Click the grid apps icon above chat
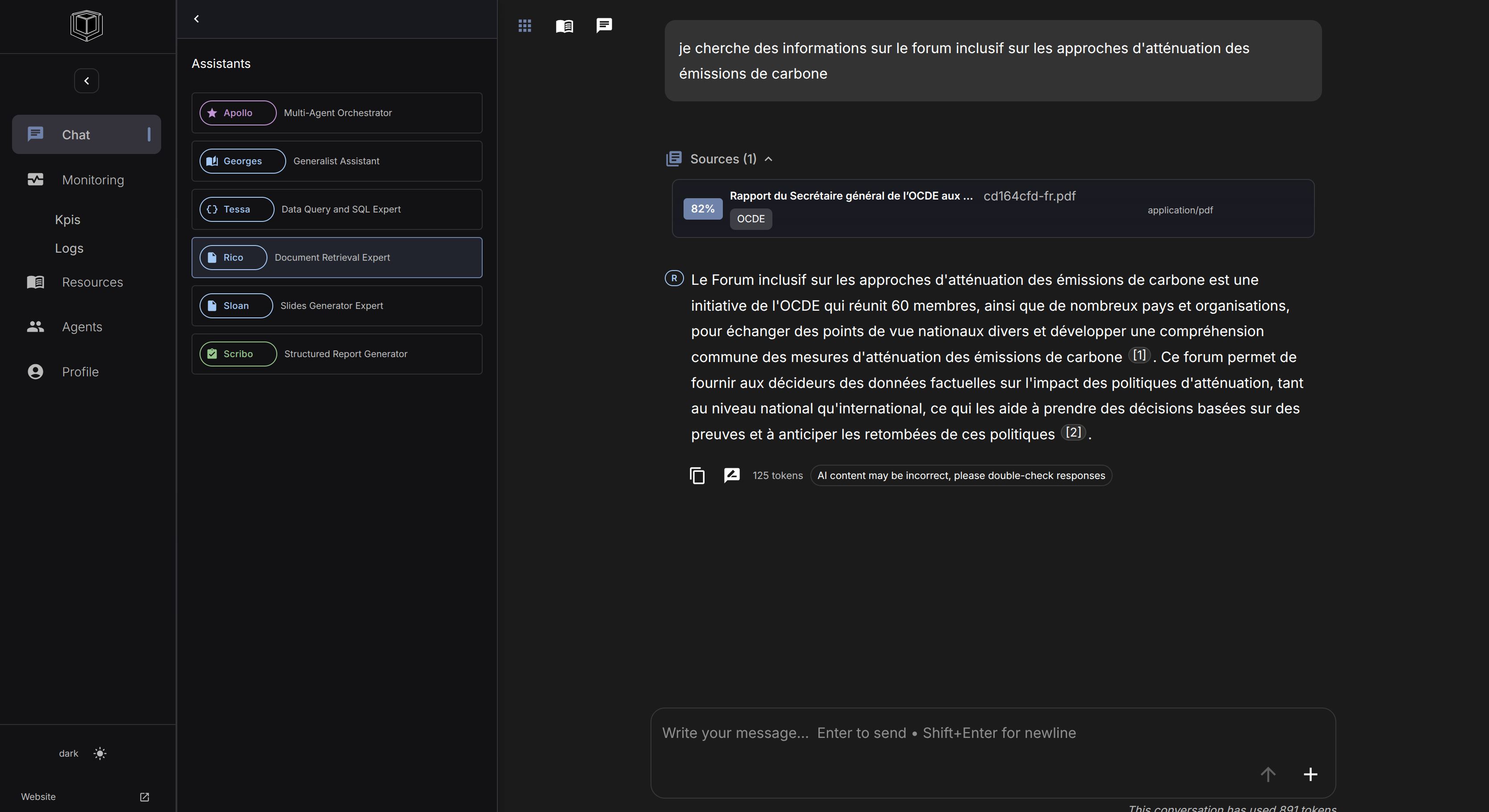This screenshot has width=1489, height=812. tap(524, 25)
